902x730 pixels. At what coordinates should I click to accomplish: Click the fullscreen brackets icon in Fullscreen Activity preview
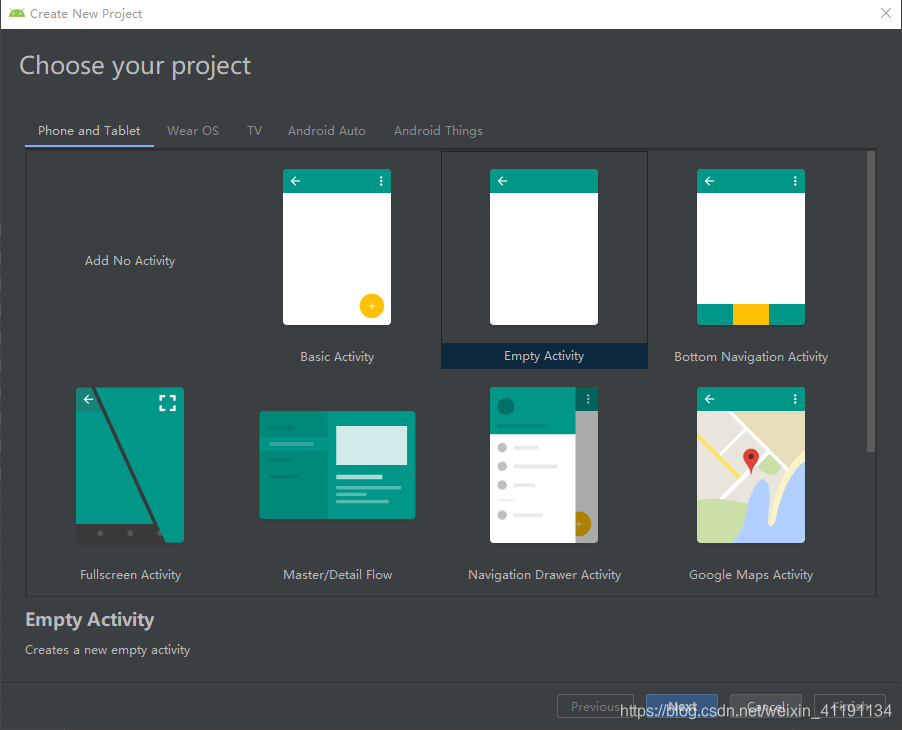click(x=167, y=403)
